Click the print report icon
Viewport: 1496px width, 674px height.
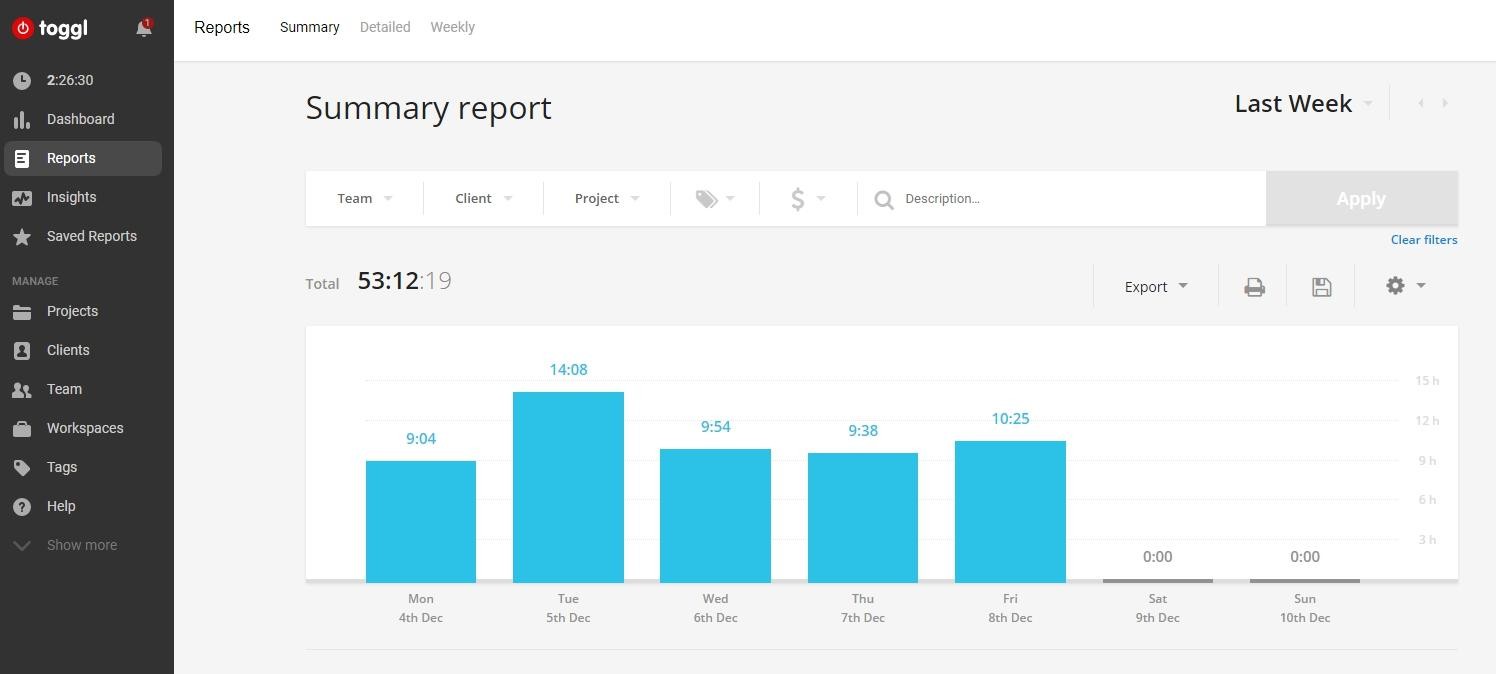pos(1254,287)
